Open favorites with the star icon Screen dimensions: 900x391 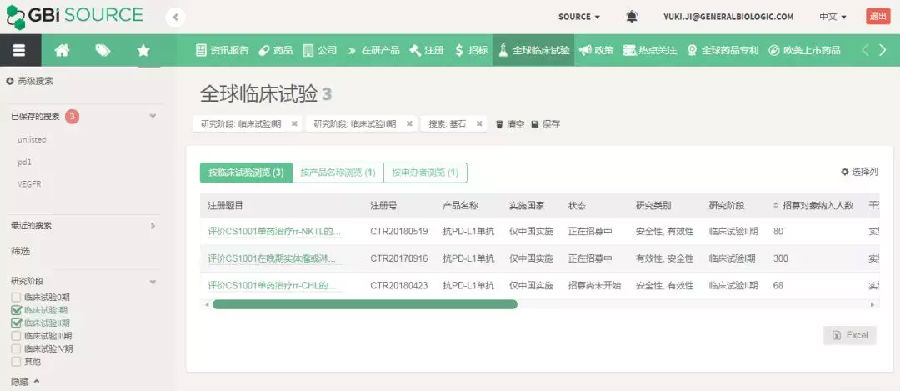pyautogui.click(x=143, y=51)
